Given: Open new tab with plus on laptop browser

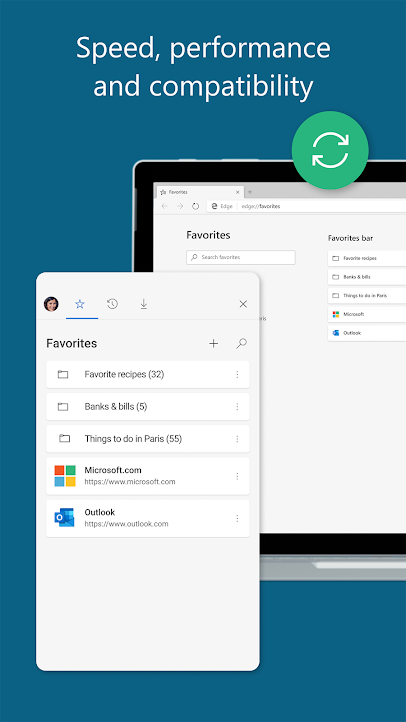Looking at the screenshot, I should click(249, 192).
